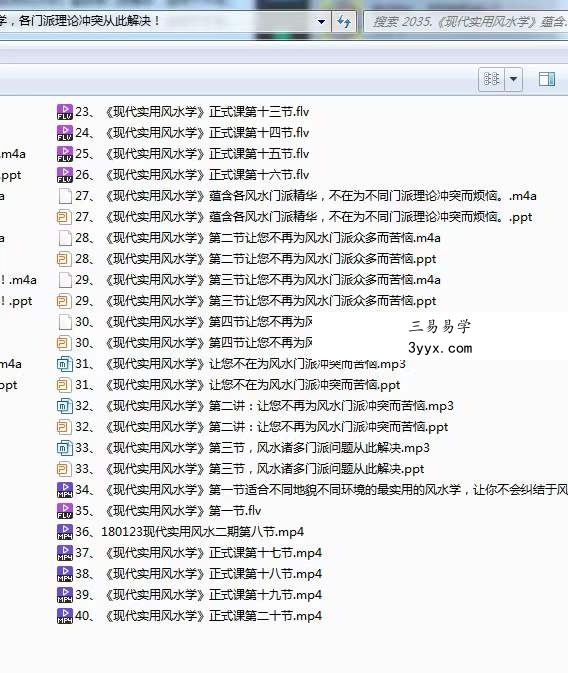Click FLV icon of file 25 正式课第十五节
Screen dimensions: 568x673
pos(65,154)
